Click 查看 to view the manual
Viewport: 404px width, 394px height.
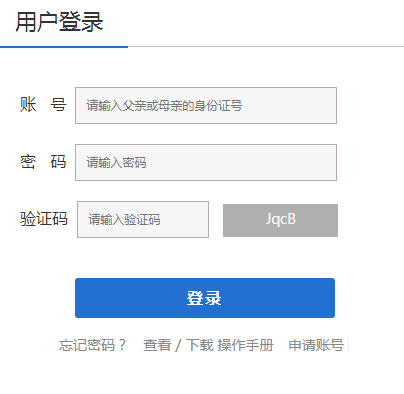point(157,345)
